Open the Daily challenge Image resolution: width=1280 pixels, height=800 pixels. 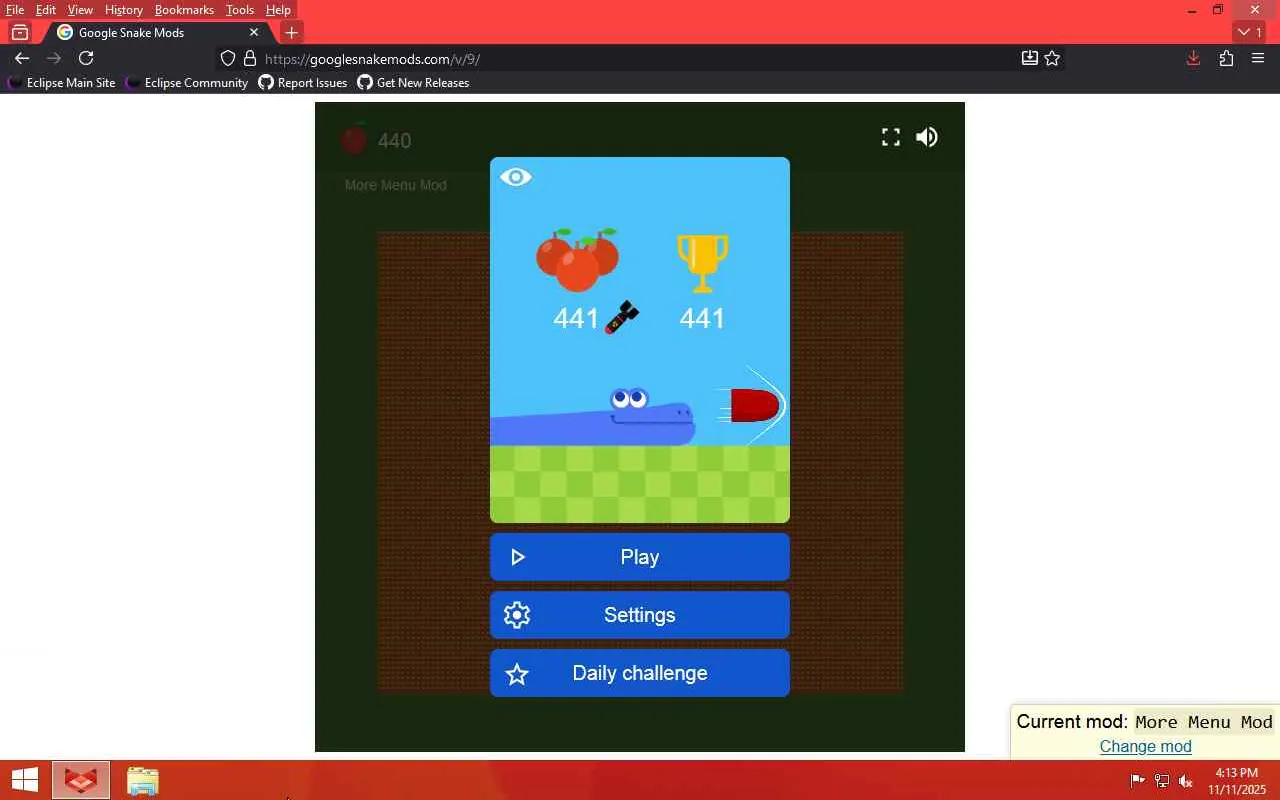[640, 673]
